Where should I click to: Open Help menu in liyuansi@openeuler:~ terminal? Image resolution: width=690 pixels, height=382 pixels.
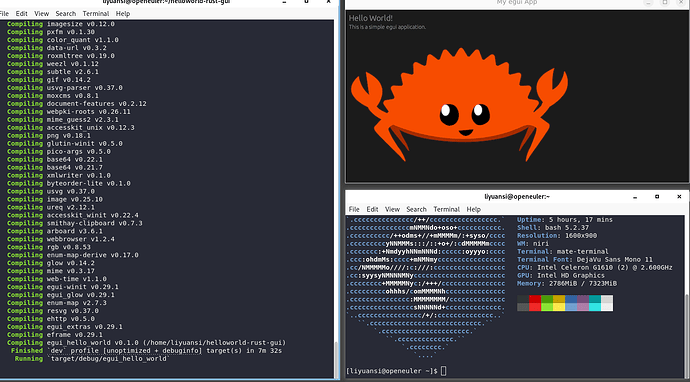coord(473,209)
